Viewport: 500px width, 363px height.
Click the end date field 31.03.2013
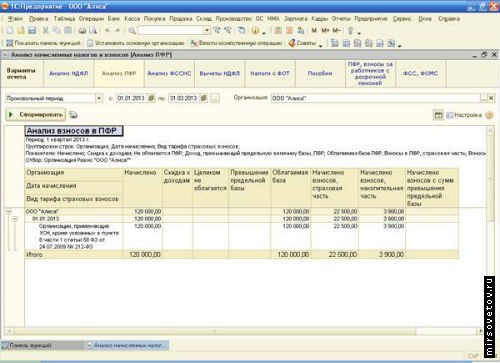click(183, 98)
